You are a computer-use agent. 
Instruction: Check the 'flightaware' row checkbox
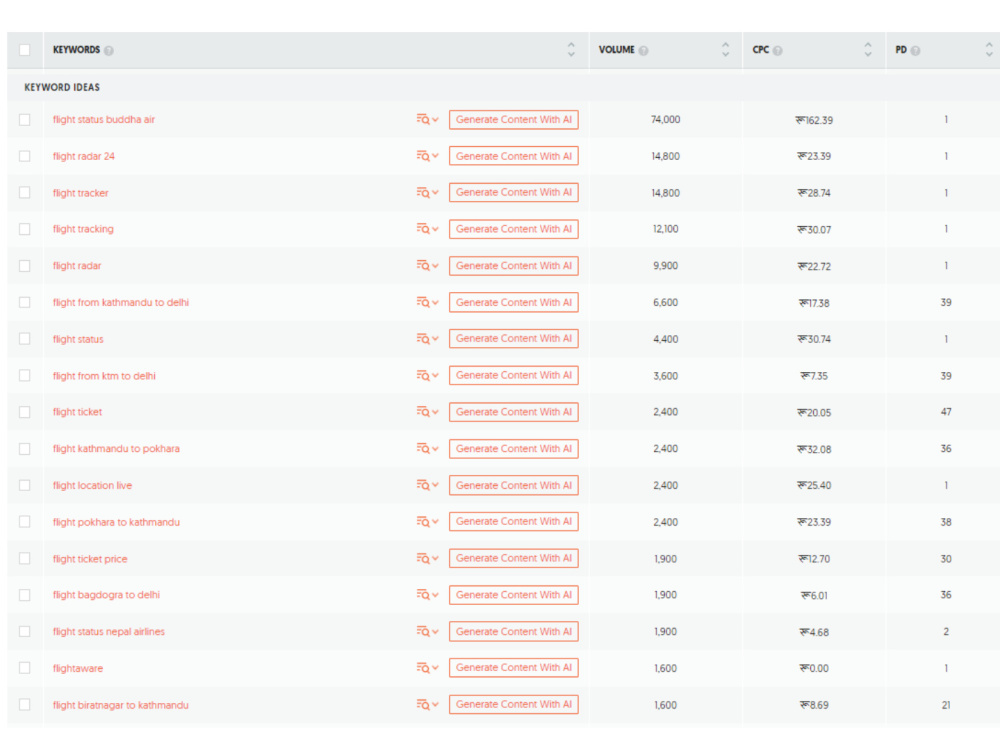25,668
